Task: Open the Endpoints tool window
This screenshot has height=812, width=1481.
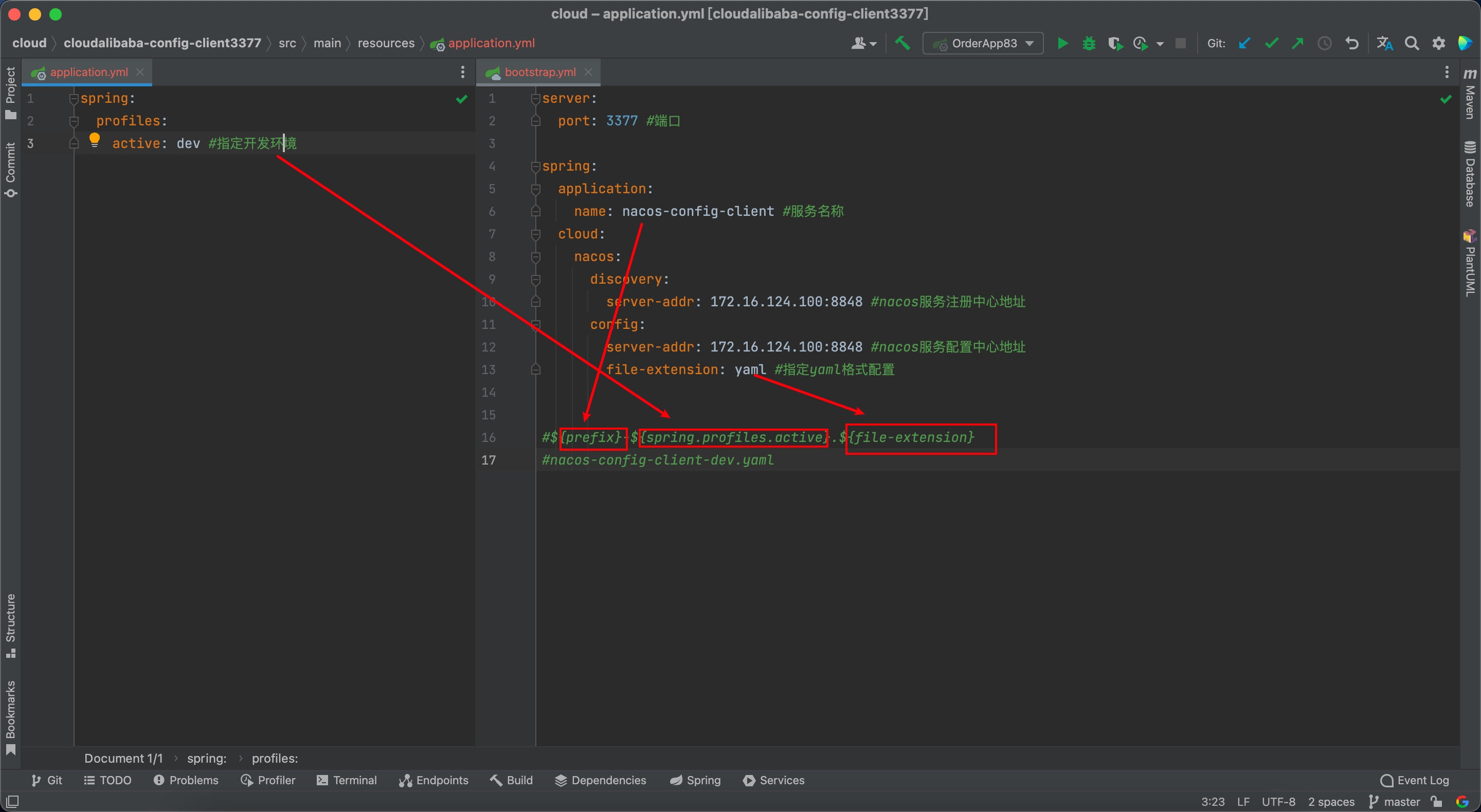Action: coord(434,780)
